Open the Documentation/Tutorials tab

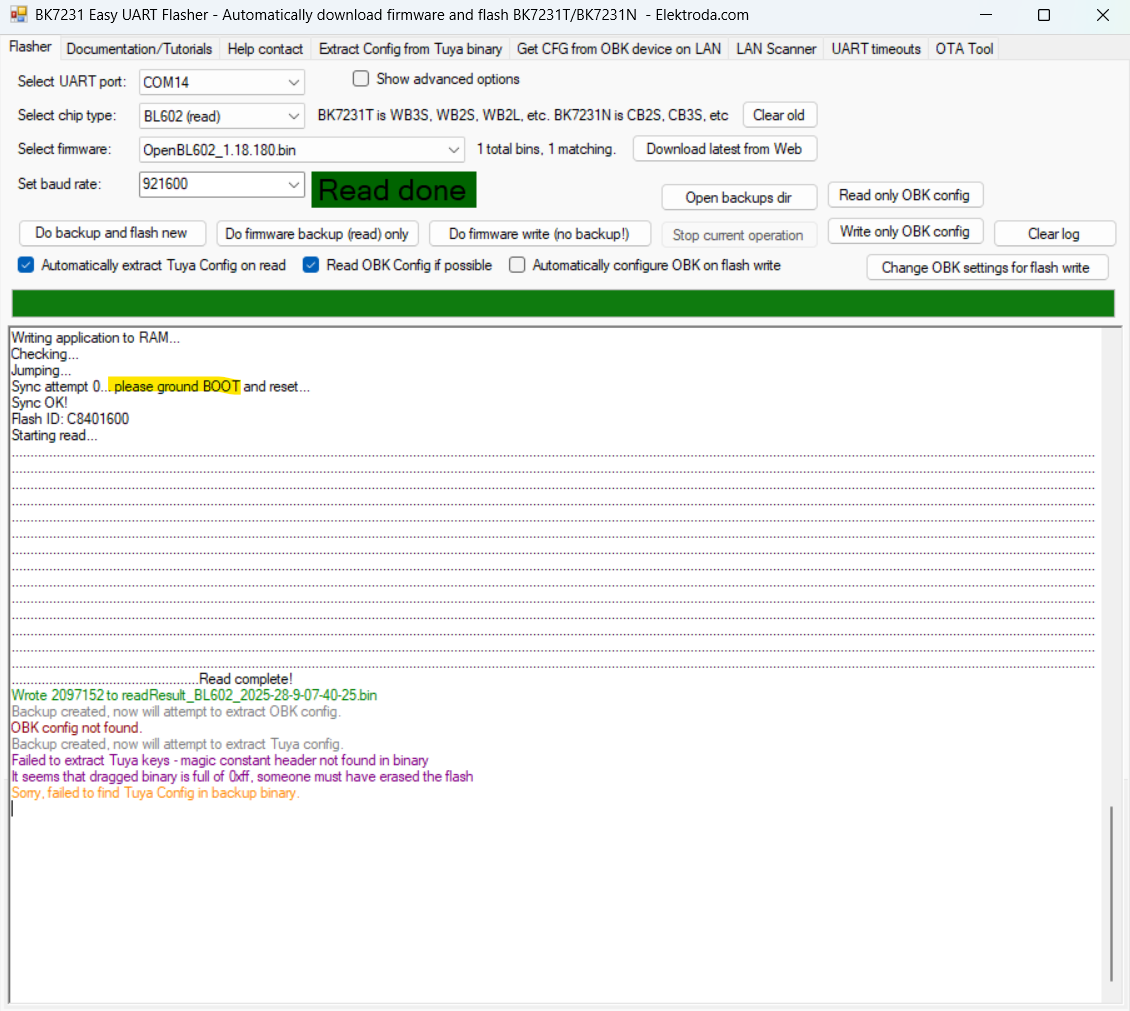(x=139, y=48)
